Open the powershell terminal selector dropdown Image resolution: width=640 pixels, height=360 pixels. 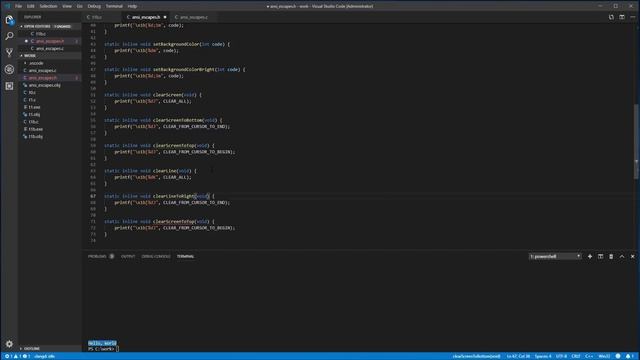(555, 256)
